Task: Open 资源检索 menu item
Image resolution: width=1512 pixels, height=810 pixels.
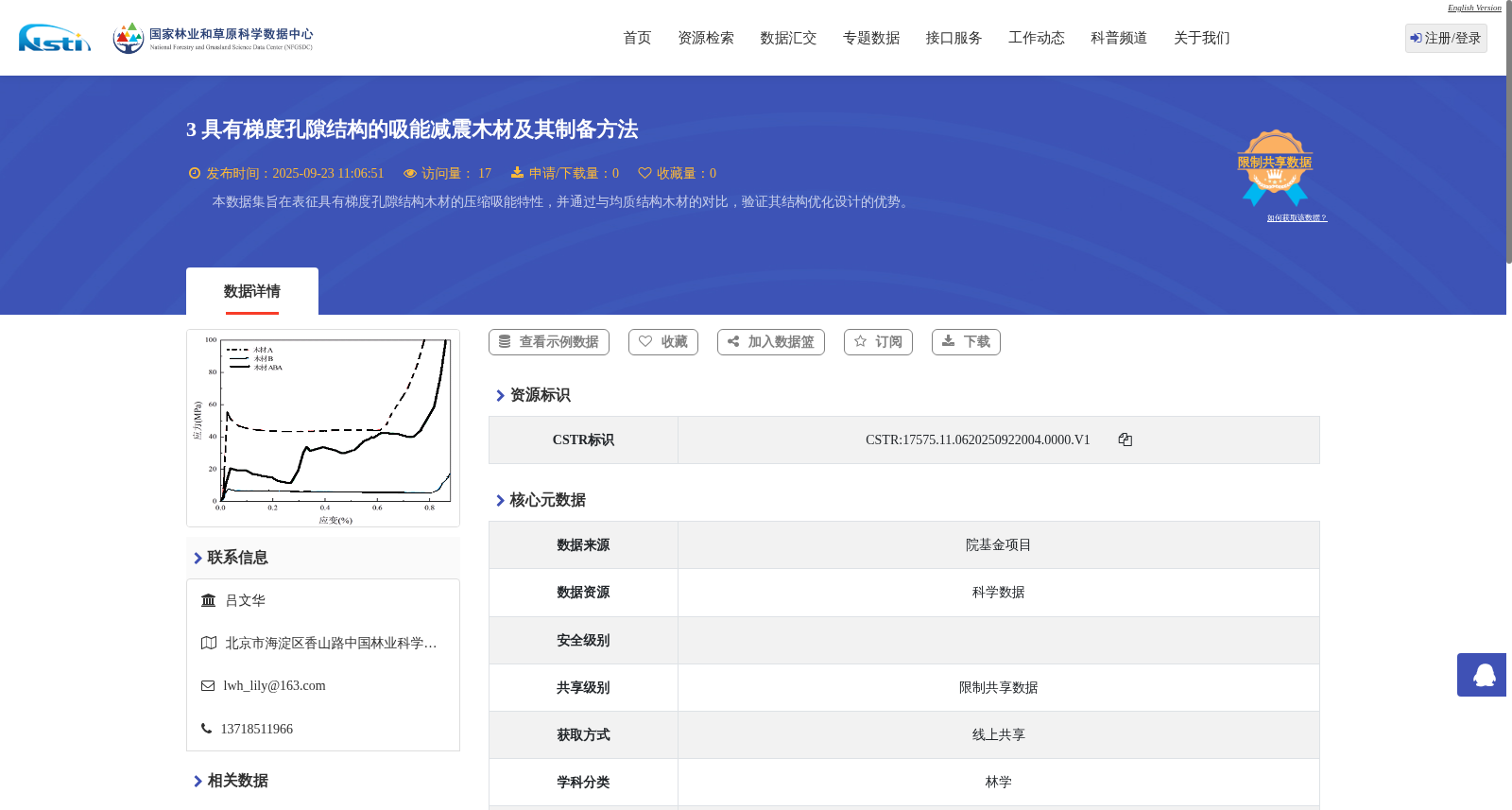Action: tap(706, 38)
